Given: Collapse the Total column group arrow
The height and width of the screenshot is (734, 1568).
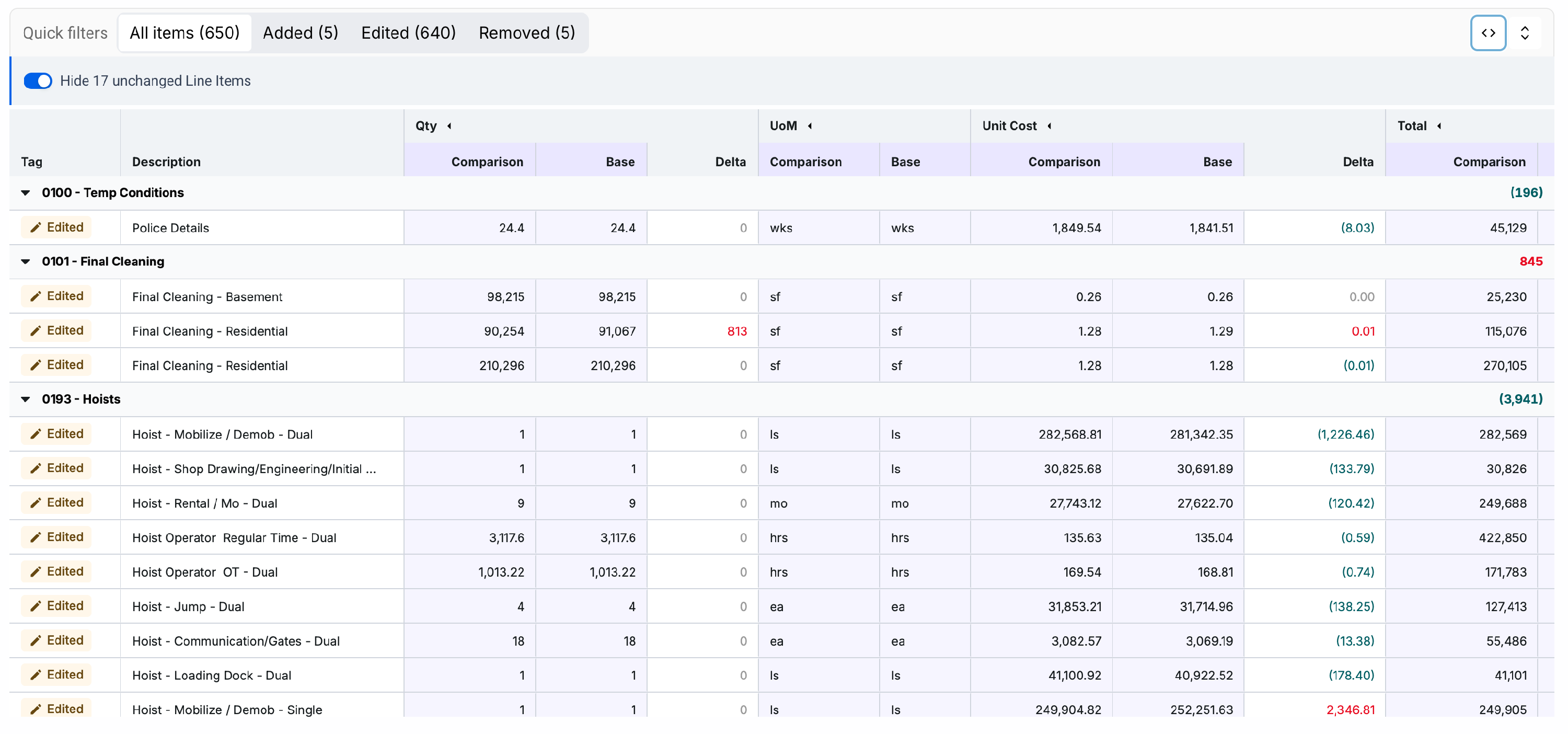Looking at the screenshot, I should pos(1438,126).
